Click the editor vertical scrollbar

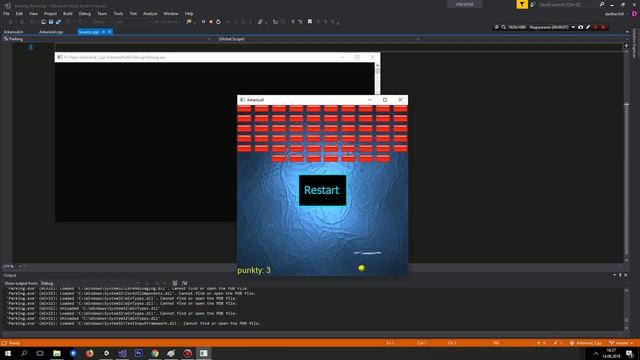[627, 155]
